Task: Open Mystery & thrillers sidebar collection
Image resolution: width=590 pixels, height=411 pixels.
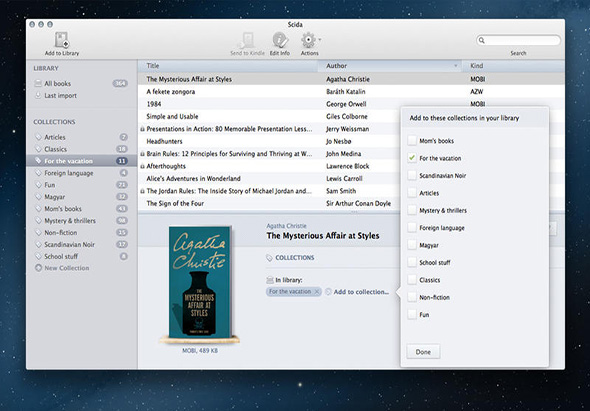Action: tap(81, 221)
